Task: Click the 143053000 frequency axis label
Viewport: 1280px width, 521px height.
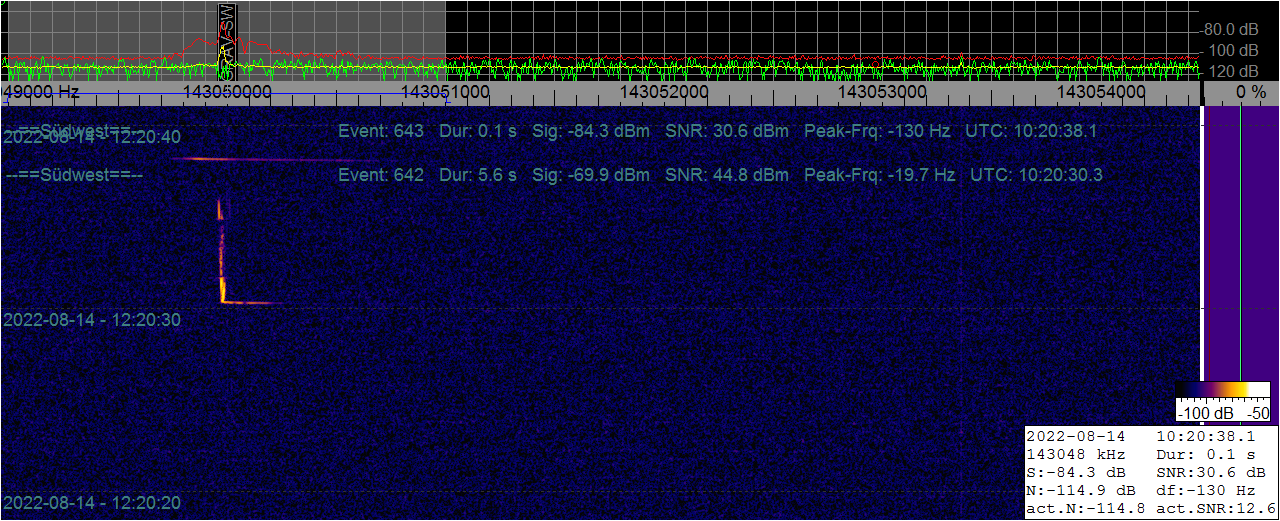Action: 882,91
